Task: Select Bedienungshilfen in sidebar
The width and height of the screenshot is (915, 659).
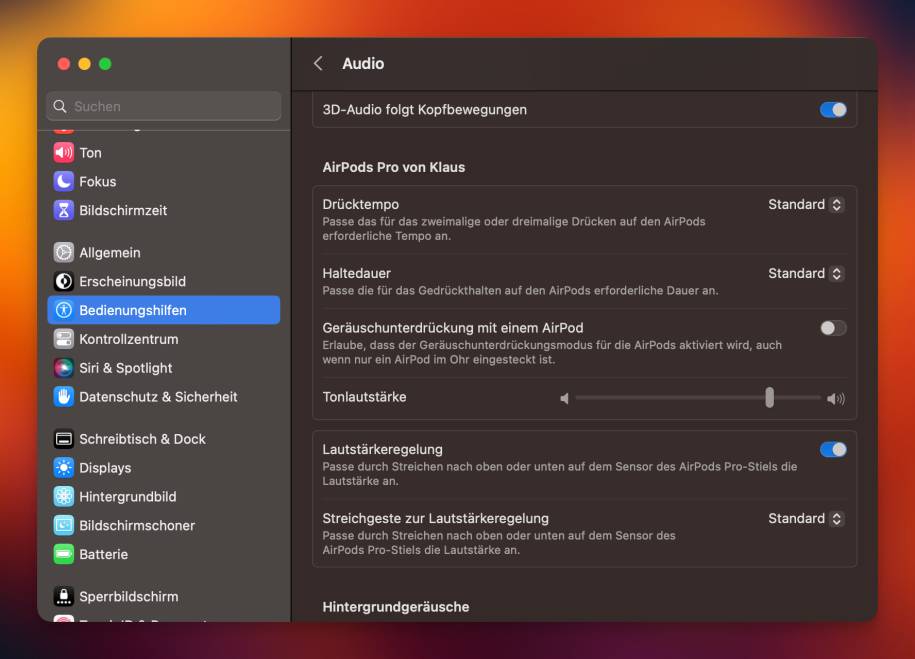Action: 163,310
